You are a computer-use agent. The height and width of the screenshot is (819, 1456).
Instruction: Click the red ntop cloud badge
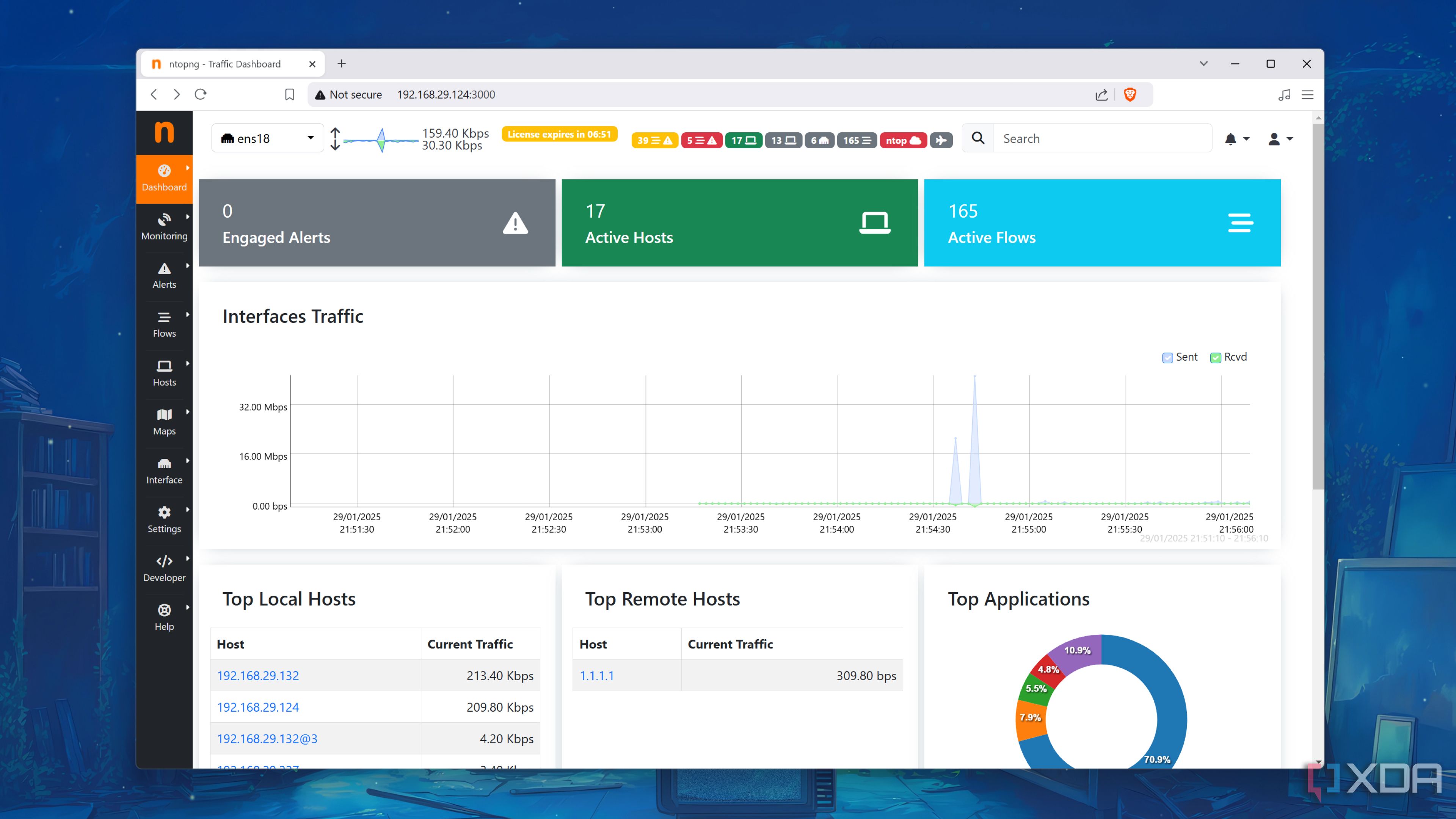click(903, 140)
